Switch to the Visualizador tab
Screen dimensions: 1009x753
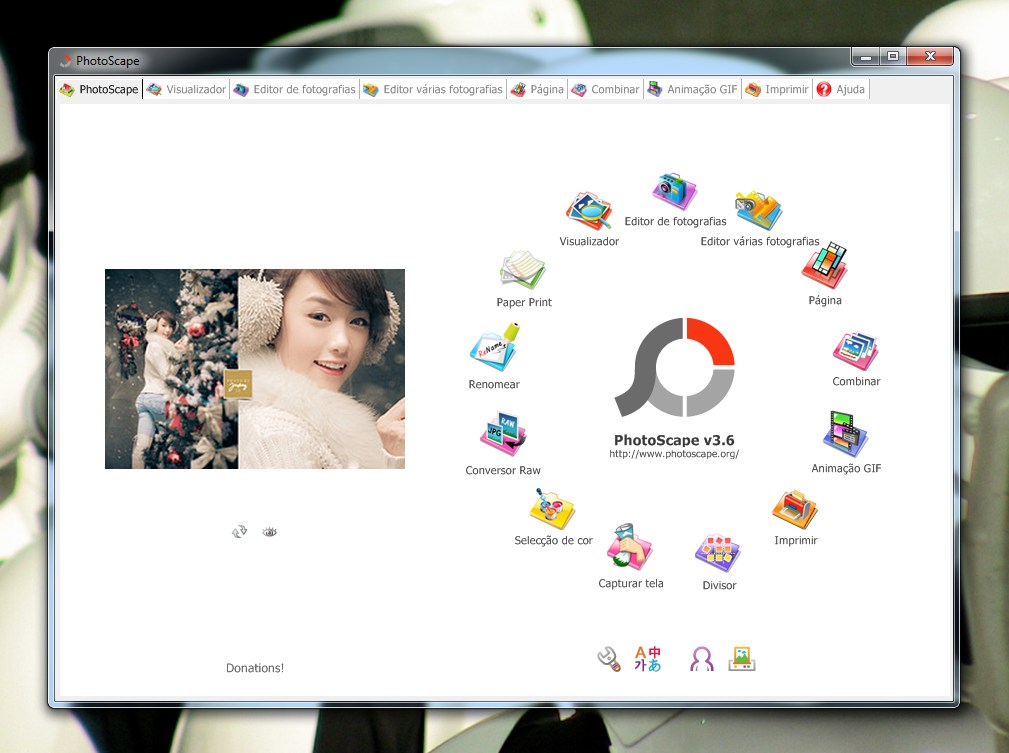coord(187,89)
